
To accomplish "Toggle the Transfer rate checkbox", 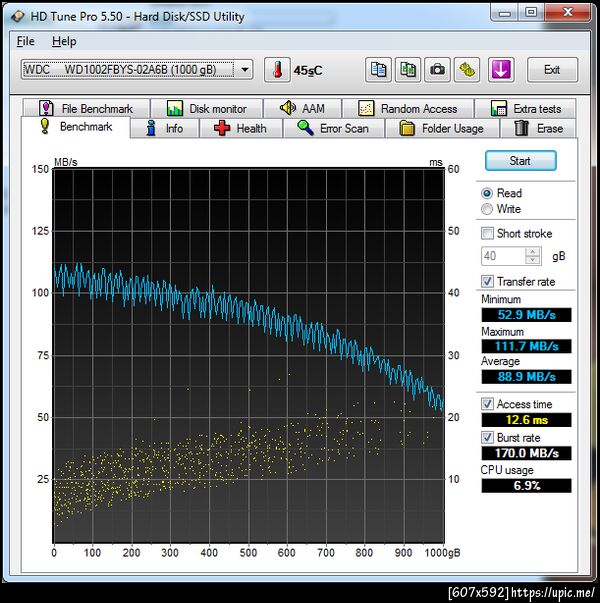I will [487, 281].
